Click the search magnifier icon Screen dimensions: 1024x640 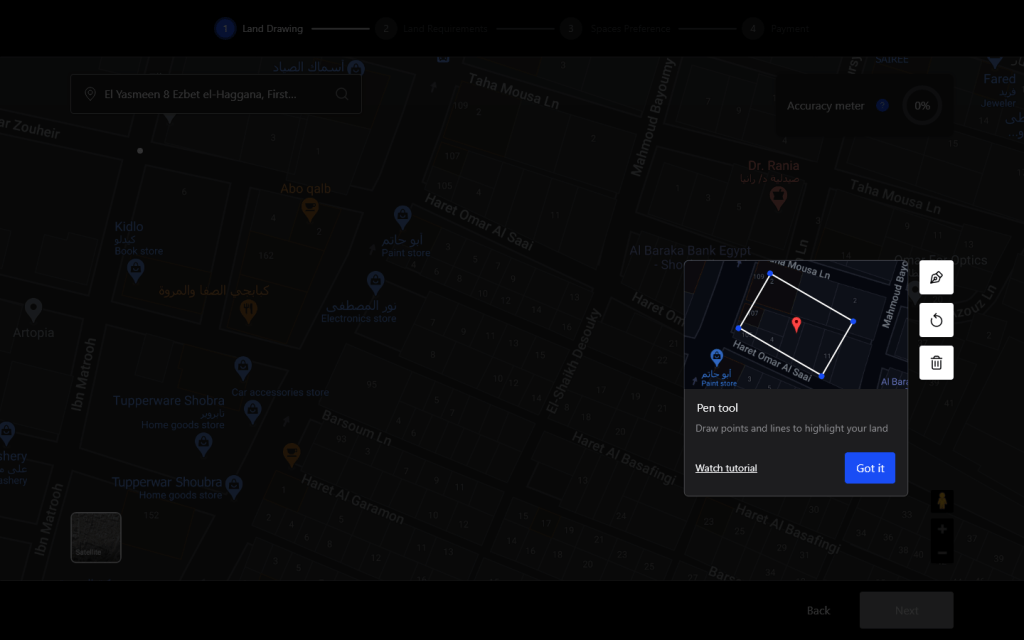(342, 94)
